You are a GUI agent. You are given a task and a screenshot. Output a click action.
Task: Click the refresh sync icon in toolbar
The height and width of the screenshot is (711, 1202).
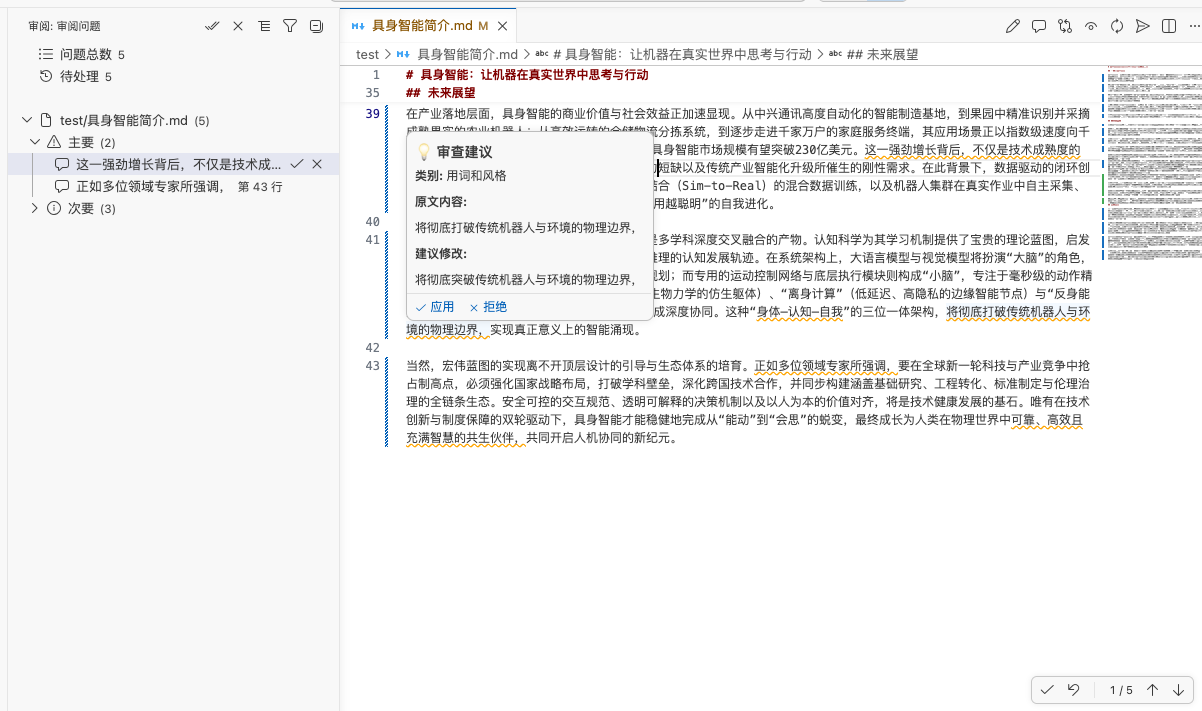tap(1117, 26)
